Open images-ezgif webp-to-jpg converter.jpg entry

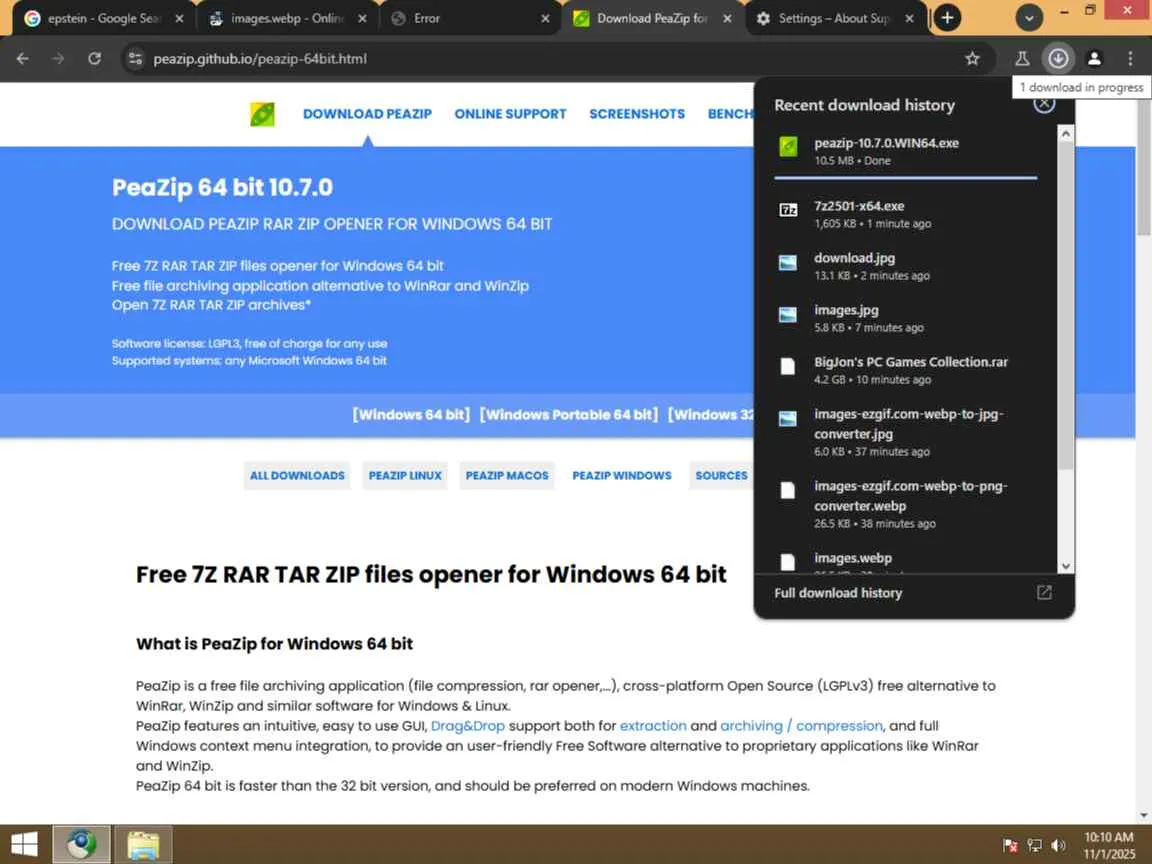point(905,432)
